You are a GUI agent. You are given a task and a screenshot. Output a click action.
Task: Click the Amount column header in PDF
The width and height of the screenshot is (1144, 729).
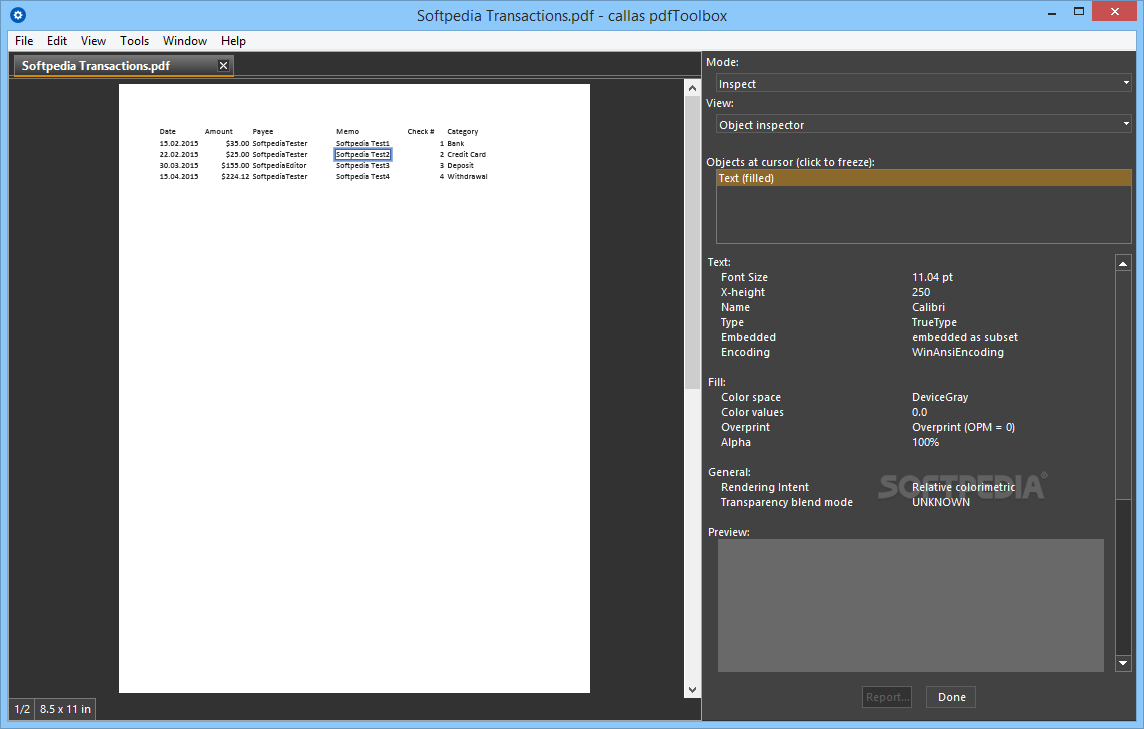pyautogui.click(x=219, y=132)
